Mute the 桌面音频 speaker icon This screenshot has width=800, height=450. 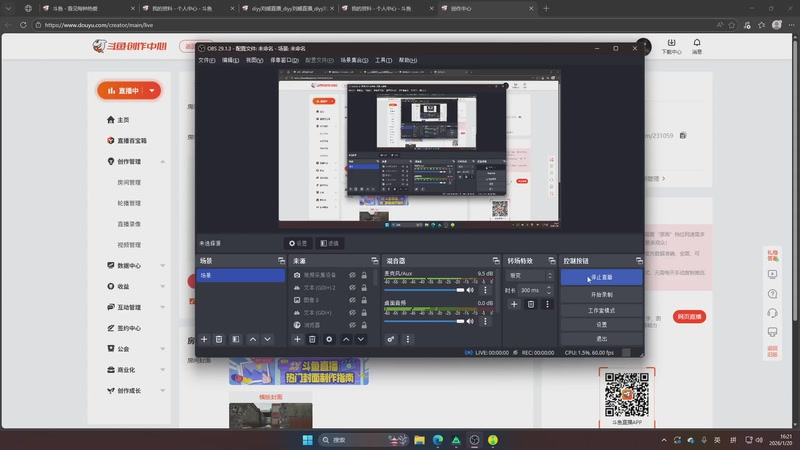[470, 321]
